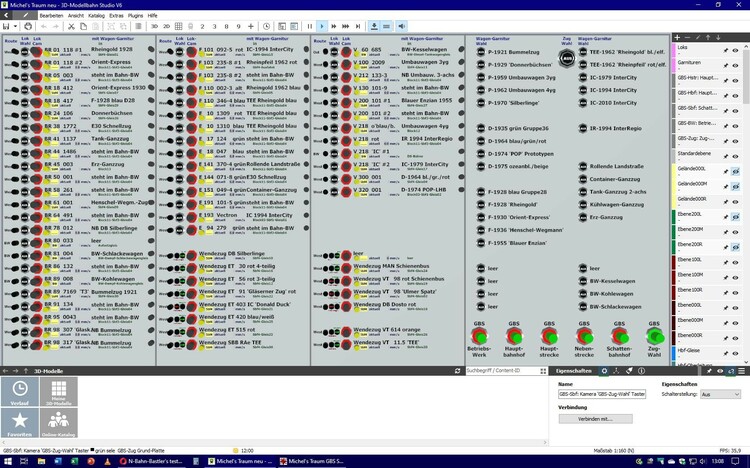Click the fast-forward double arrow button
This screenshot has height=468, width=750.
pos(334,26)
